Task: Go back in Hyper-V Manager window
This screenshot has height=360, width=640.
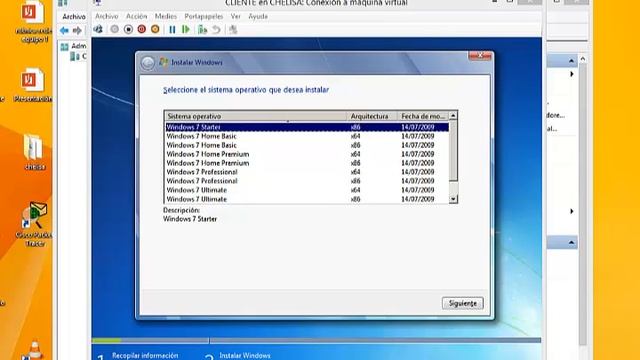Action: (x=64, y=31)
